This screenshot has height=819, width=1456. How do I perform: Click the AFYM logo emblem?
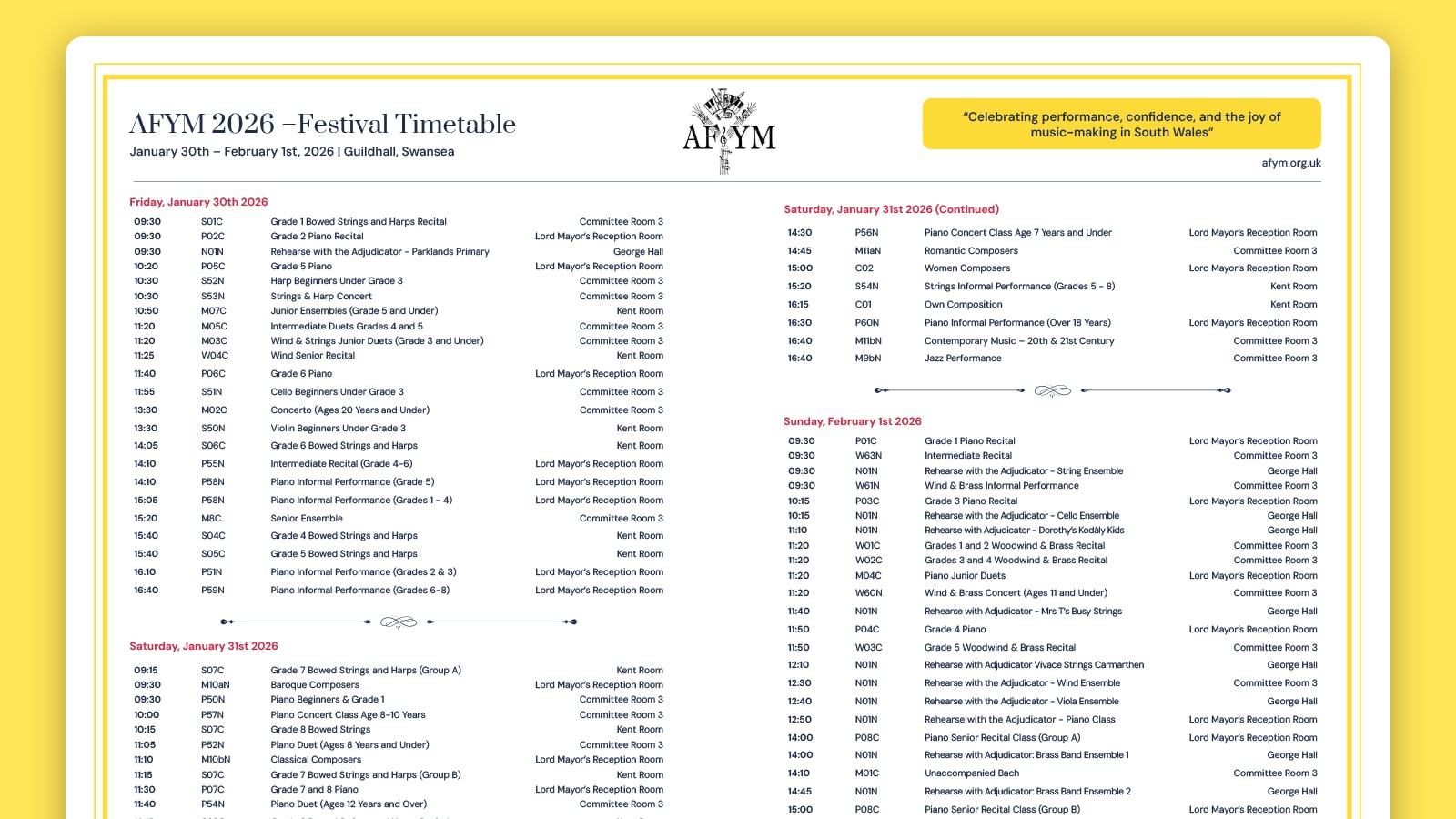[729, 132]
